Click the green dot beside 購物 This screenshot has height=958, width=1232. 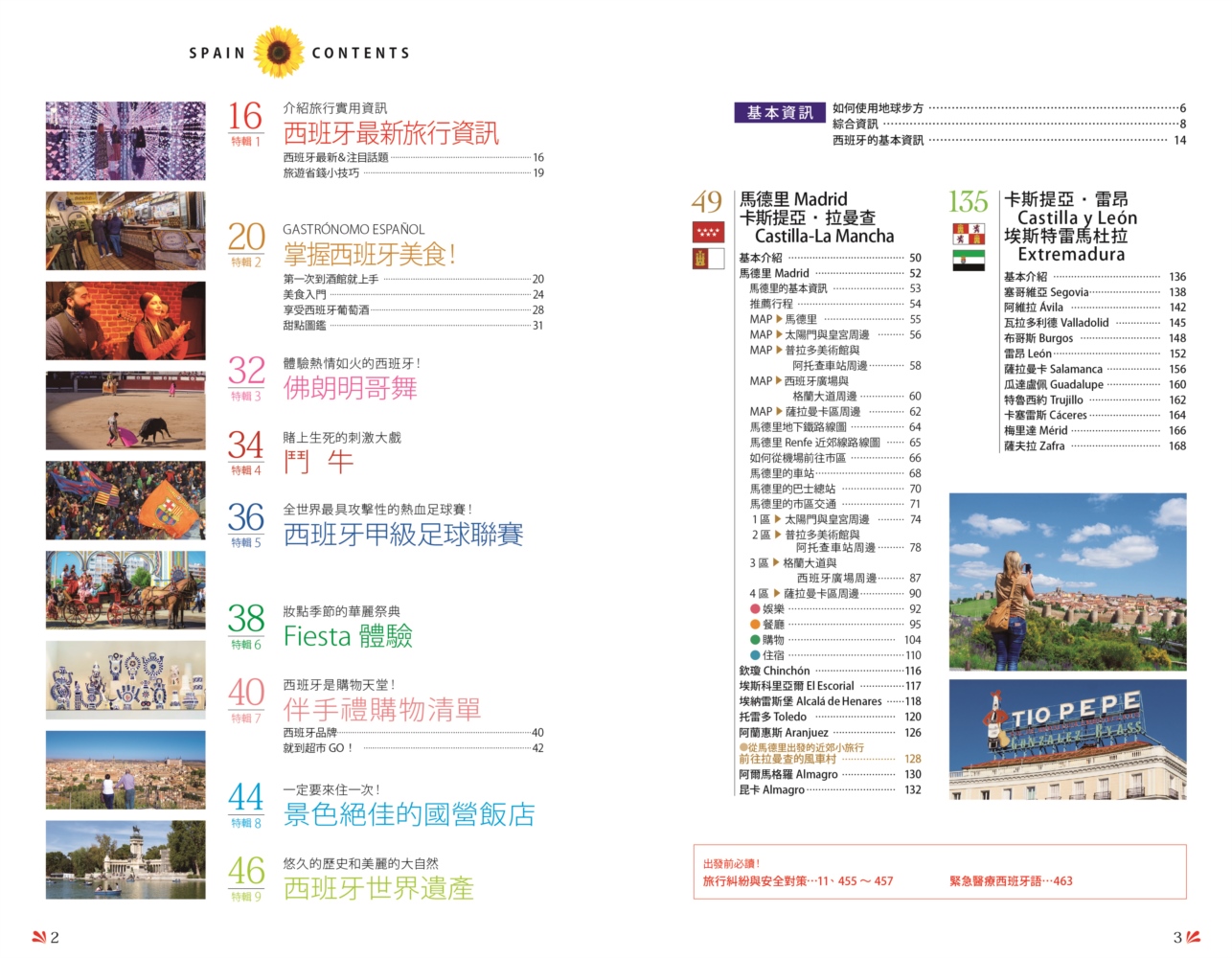755,640
